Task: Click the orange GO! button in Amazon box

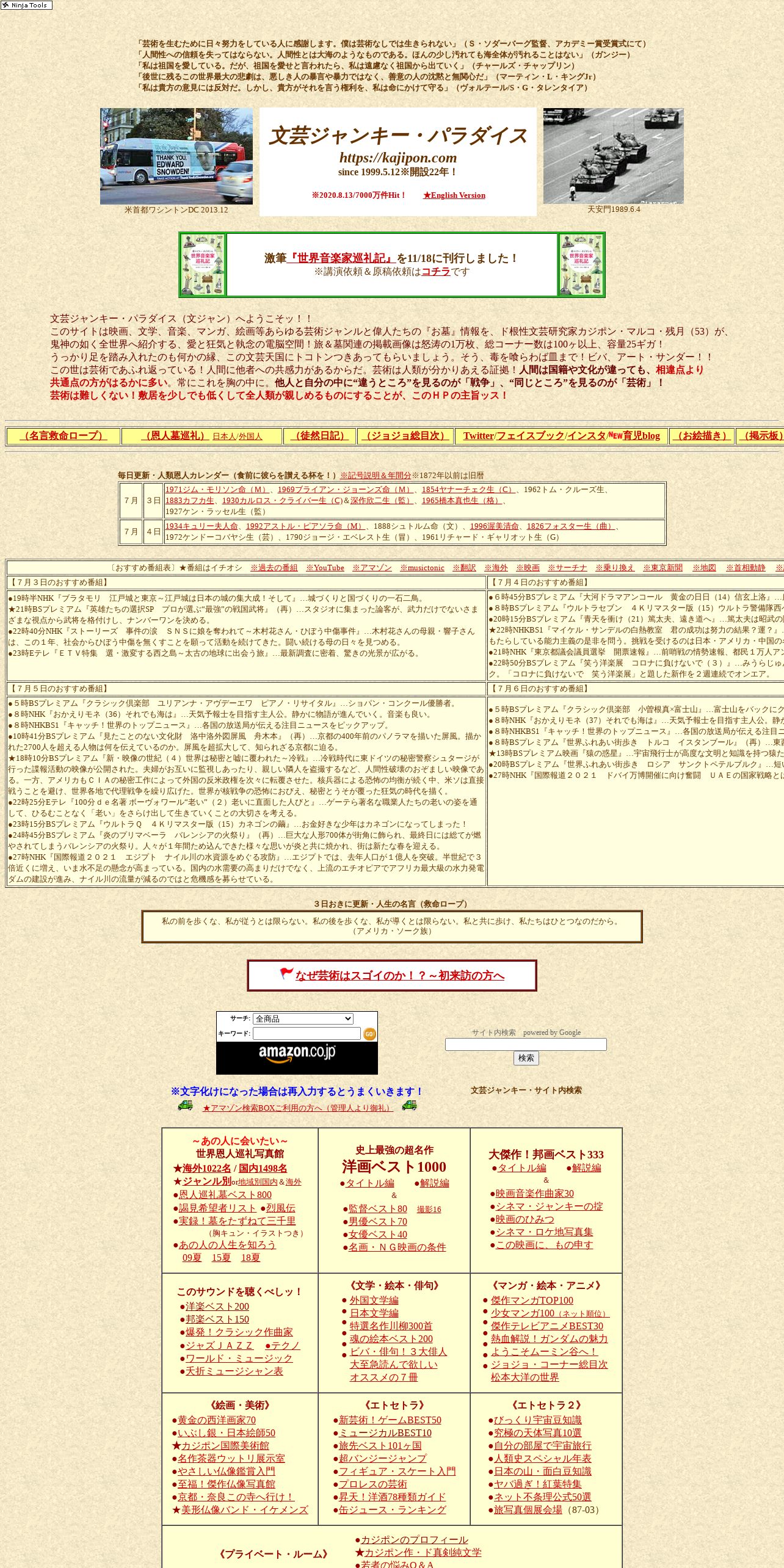Action: tap(369, 1034)
